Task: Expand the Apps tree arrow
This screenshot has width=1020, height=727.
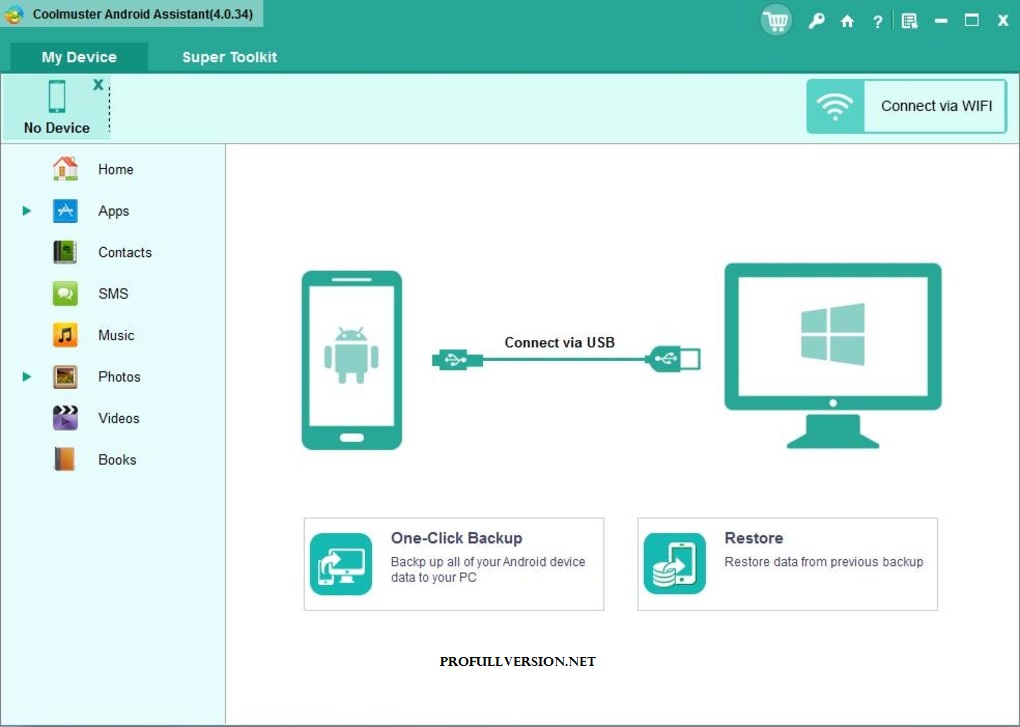Action: 25,211
